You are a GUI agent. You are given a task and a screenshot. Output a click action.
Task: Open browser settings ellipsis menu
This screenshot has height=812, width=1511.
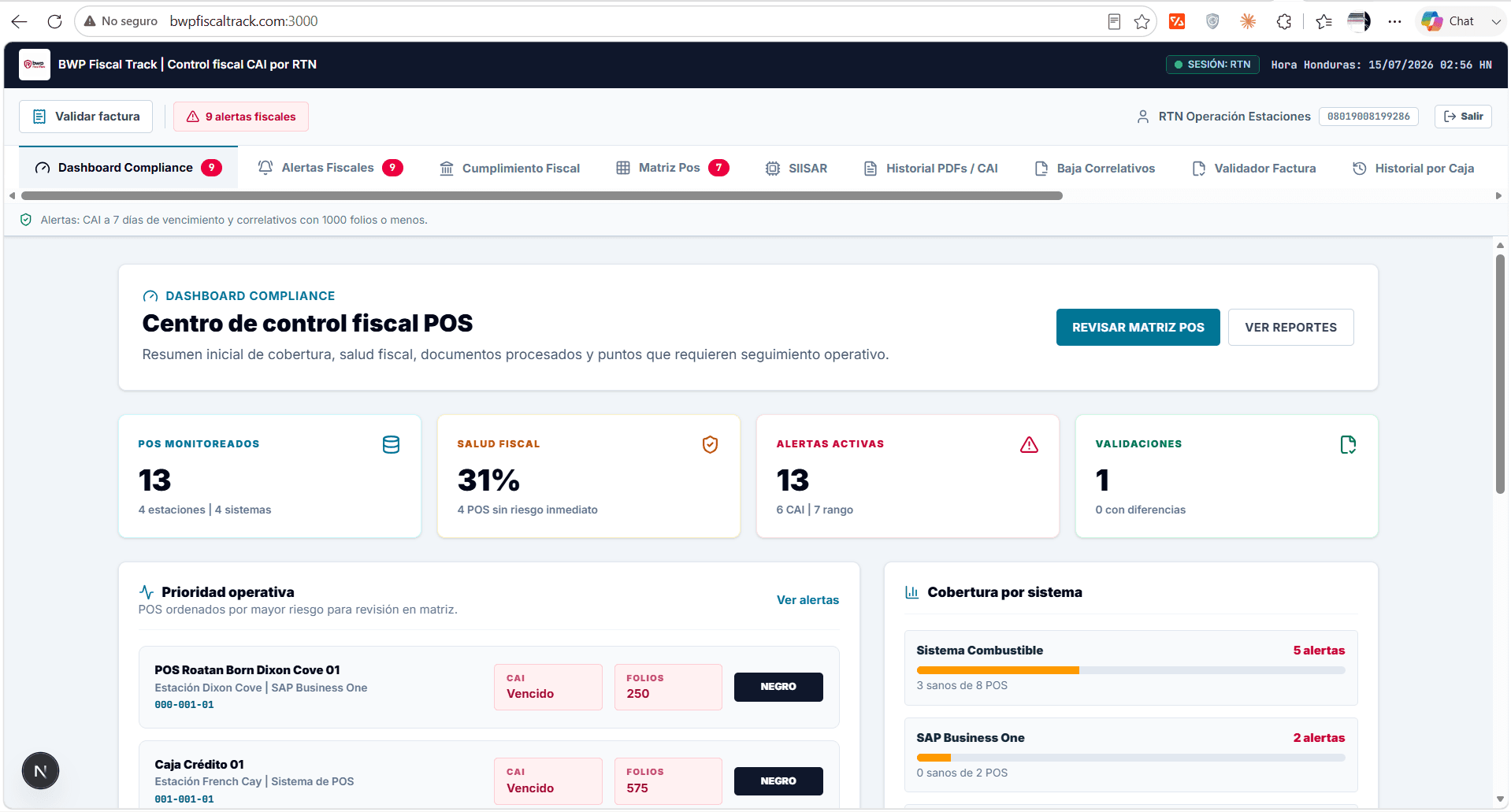tap(1394, 21)
